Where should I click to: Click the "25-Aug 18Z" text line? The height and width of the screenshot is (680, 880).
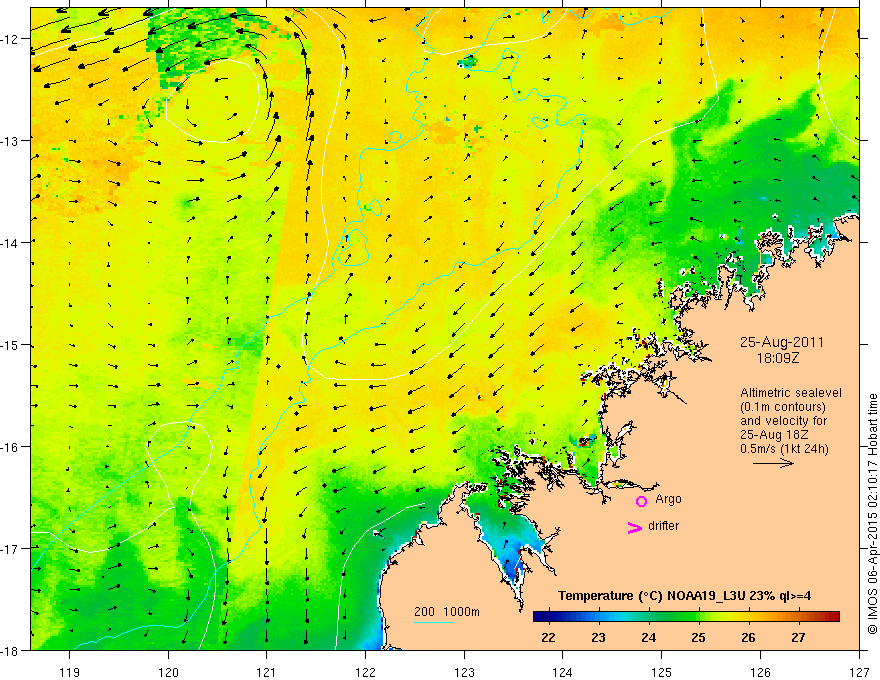pos(774,435)
